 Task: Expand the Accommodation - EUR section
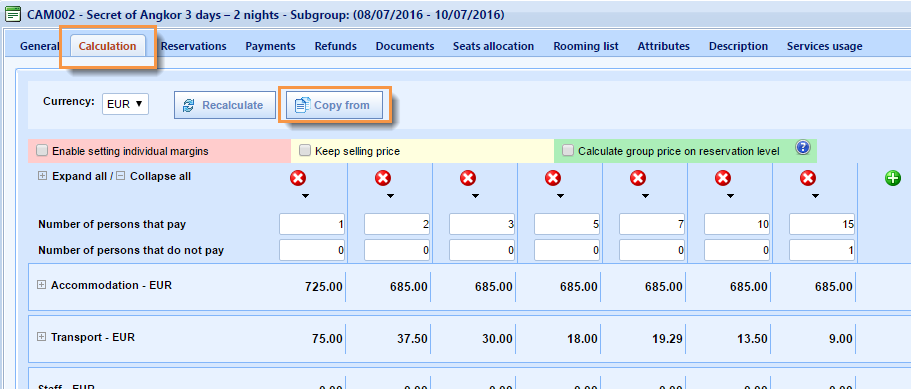tap(41, 285)
